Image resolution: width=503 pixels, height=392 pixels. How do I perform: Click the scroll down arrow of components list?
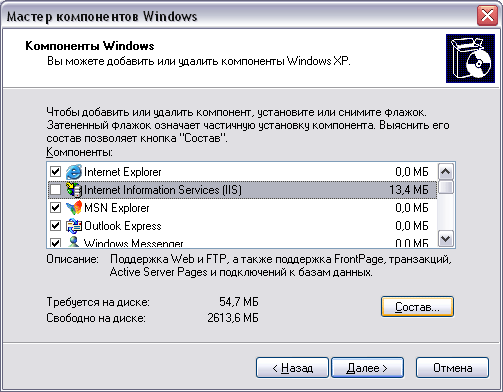[446, 239]
